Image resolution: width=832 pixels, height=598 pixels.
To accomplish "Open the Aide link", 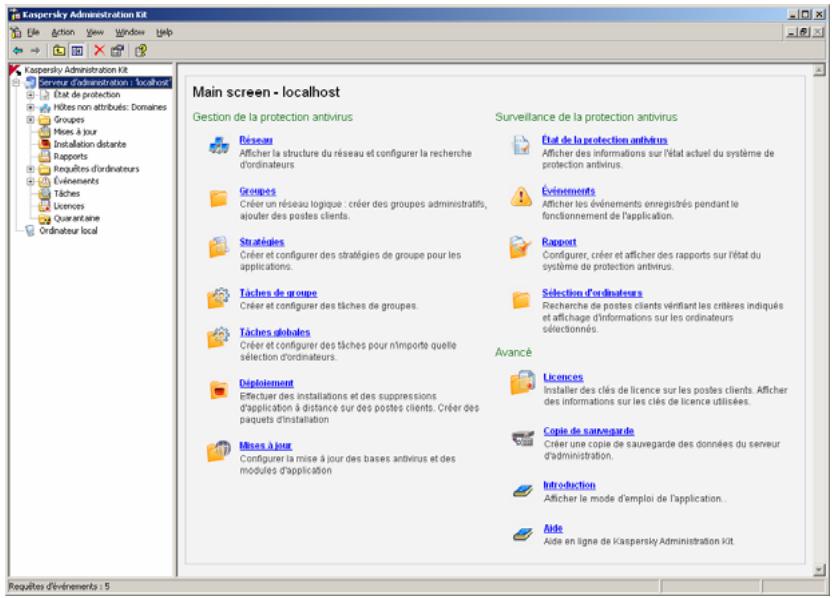I will click(553, 528).
